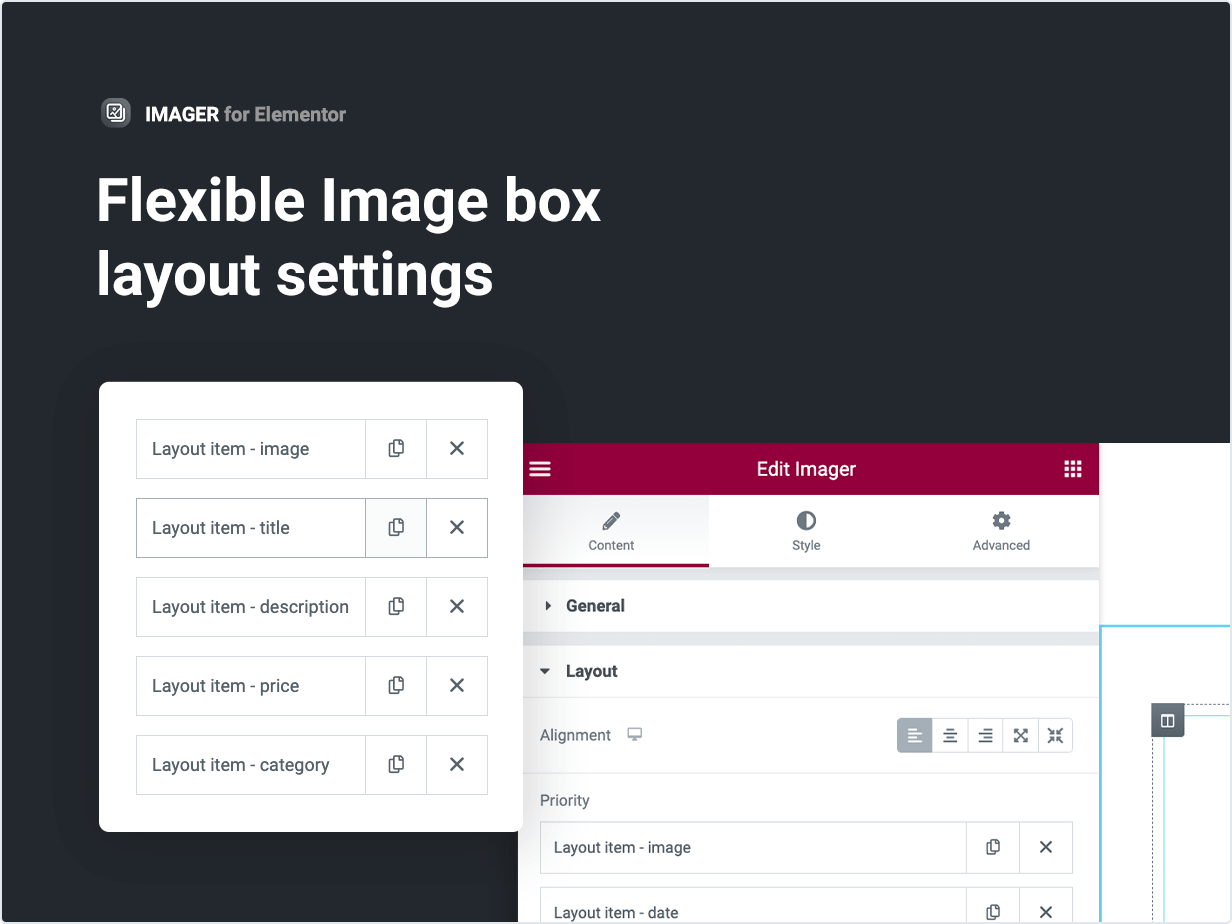
Task: Open the Elementor hamburger menu
Action: pos(540,469)
